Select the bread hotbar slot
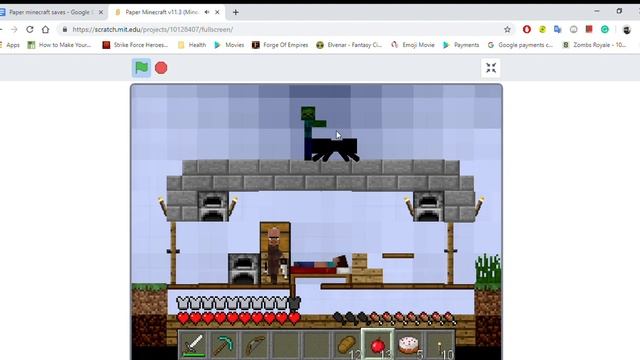The height and width of the screenshot is (360, 640). pos(347,345)
